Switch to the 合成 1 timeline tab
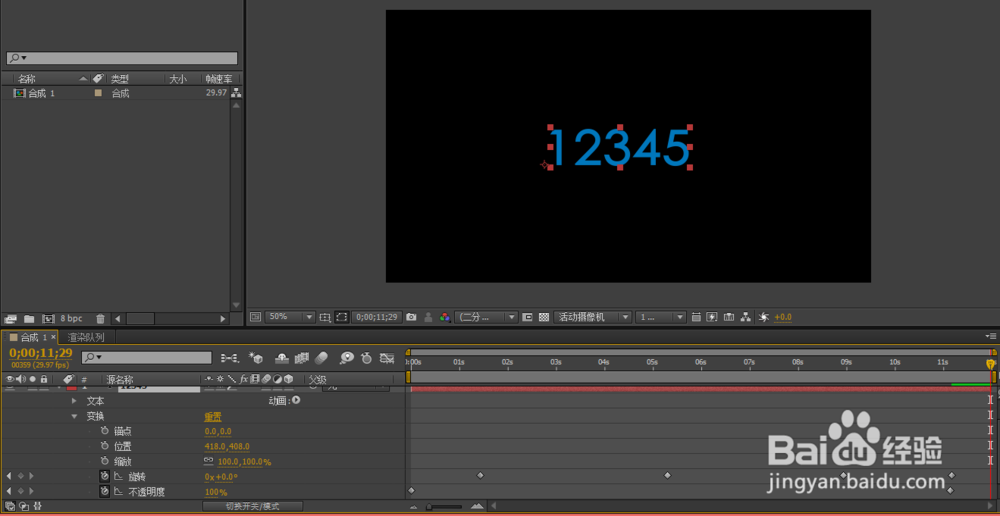This screenshot has height=516, width=1000. (33, 337)
